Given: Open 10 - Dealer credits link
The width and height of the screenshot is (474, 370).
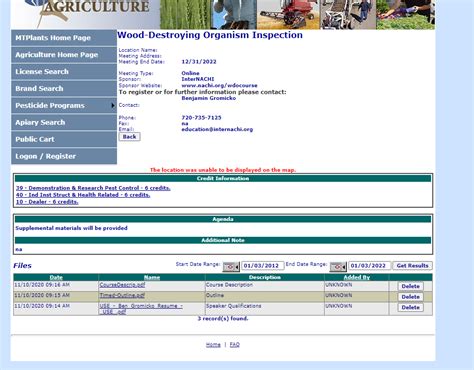Looking at the screenshot, I should (x=47, y=202).
